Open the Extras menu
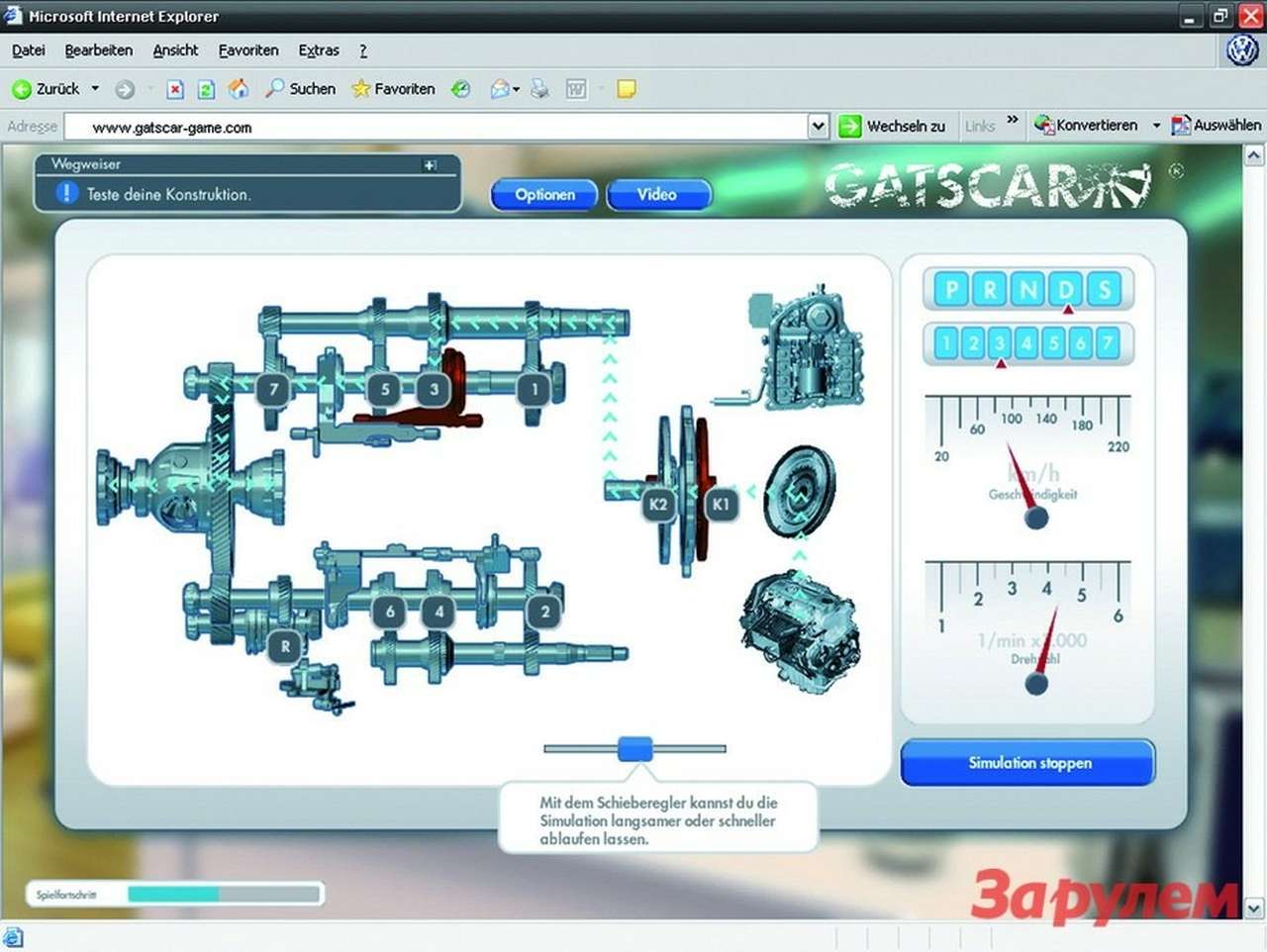This screenshot has width=1267, height=952. [x=318, y=50]
